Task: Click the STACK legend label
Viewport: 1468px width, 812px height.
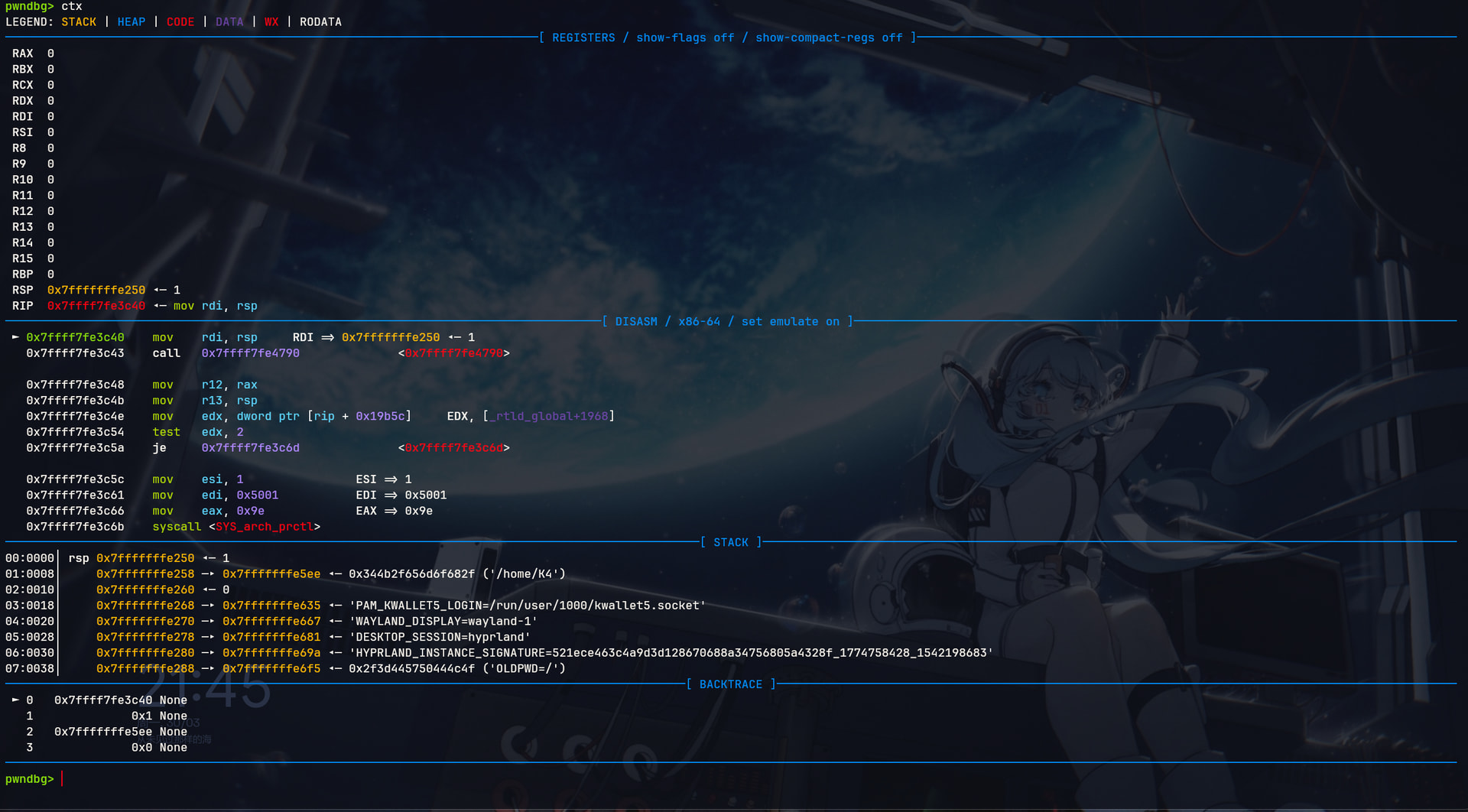Action: pyautogui.click(x=79, y=22)
